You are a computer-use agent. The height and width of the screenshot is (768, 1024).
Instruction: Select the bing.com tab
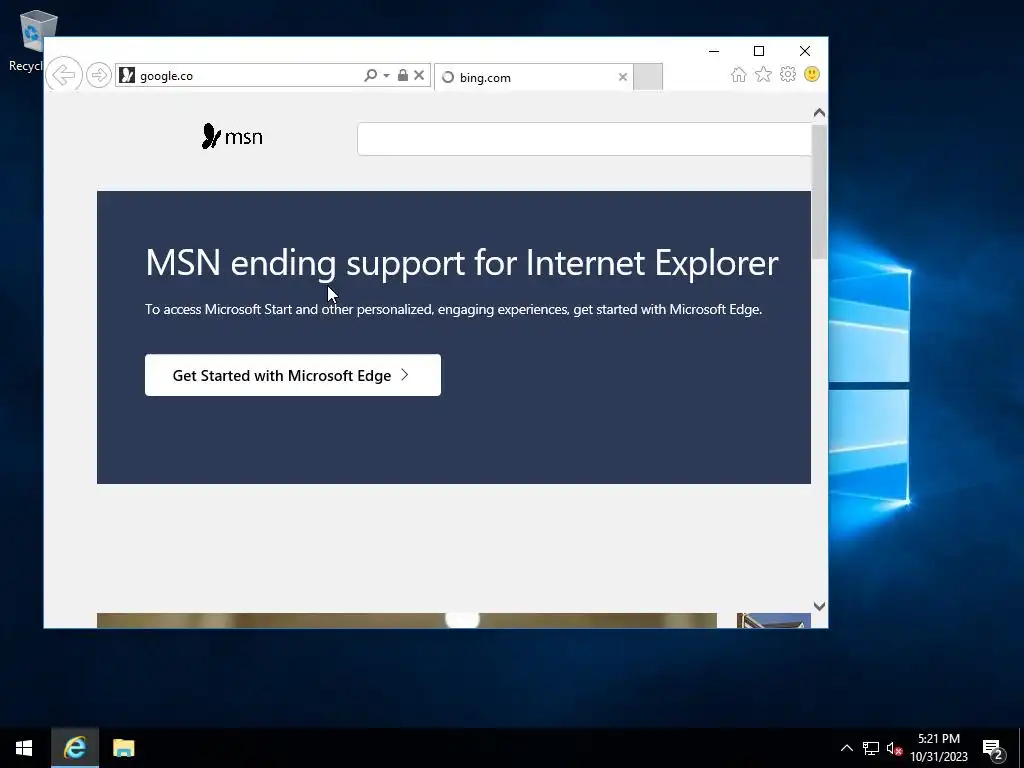(x=534, y=77)
